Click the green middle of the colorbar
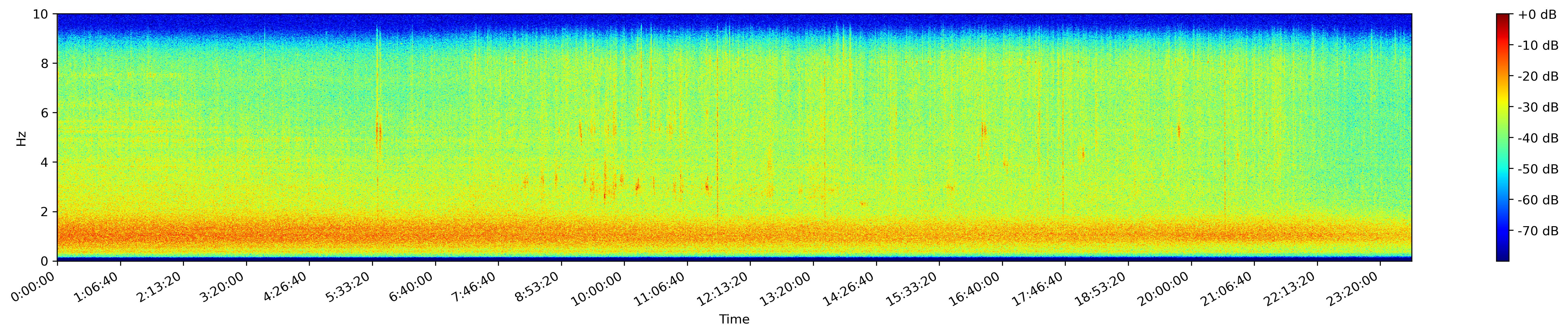The image size is (1568, 335). (1503, 138)
